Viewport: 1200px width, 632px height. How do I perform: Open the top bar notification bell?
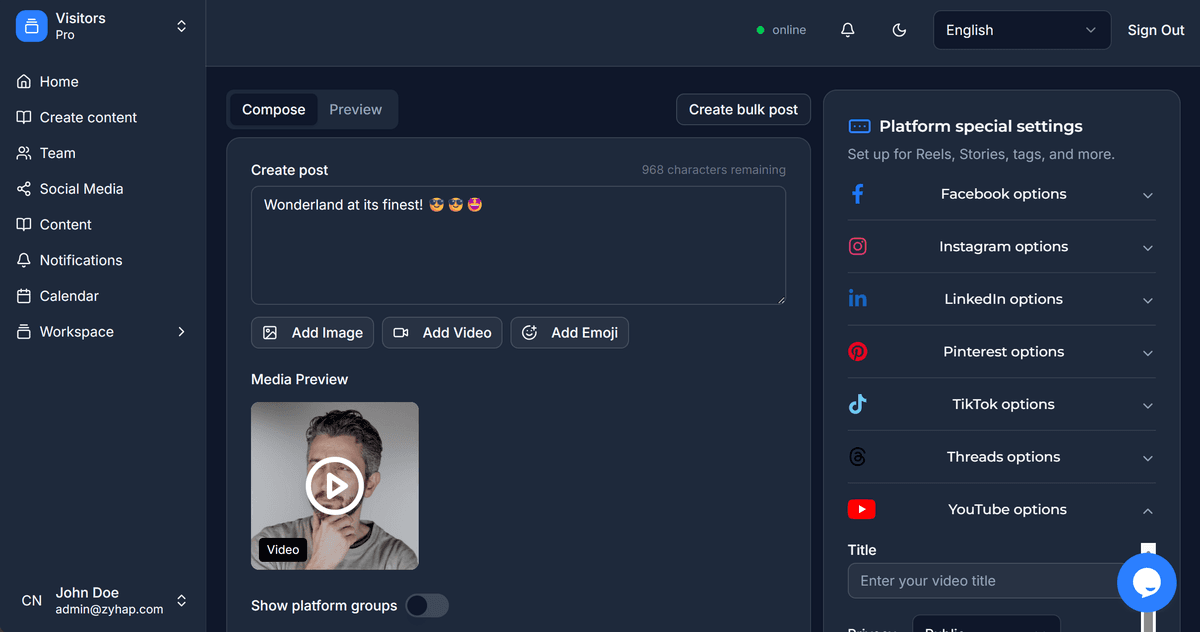pos(848,30)
